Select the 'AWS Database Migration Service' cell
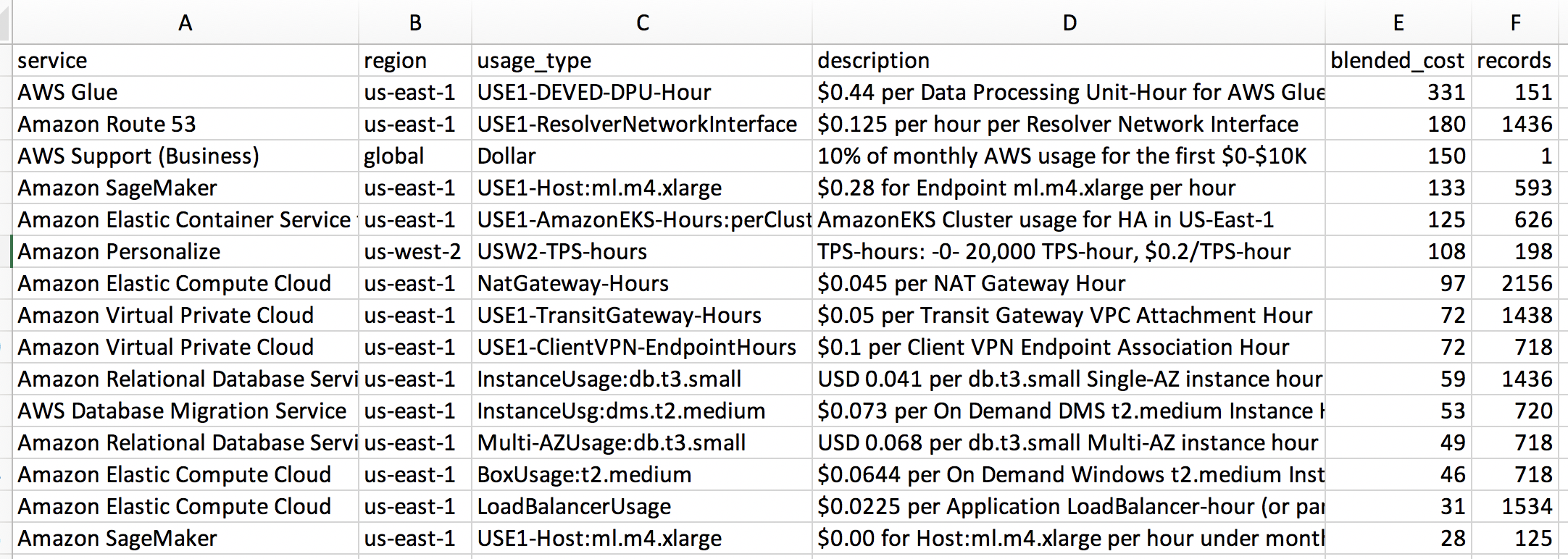1568x559 pixels. (185, 411)
